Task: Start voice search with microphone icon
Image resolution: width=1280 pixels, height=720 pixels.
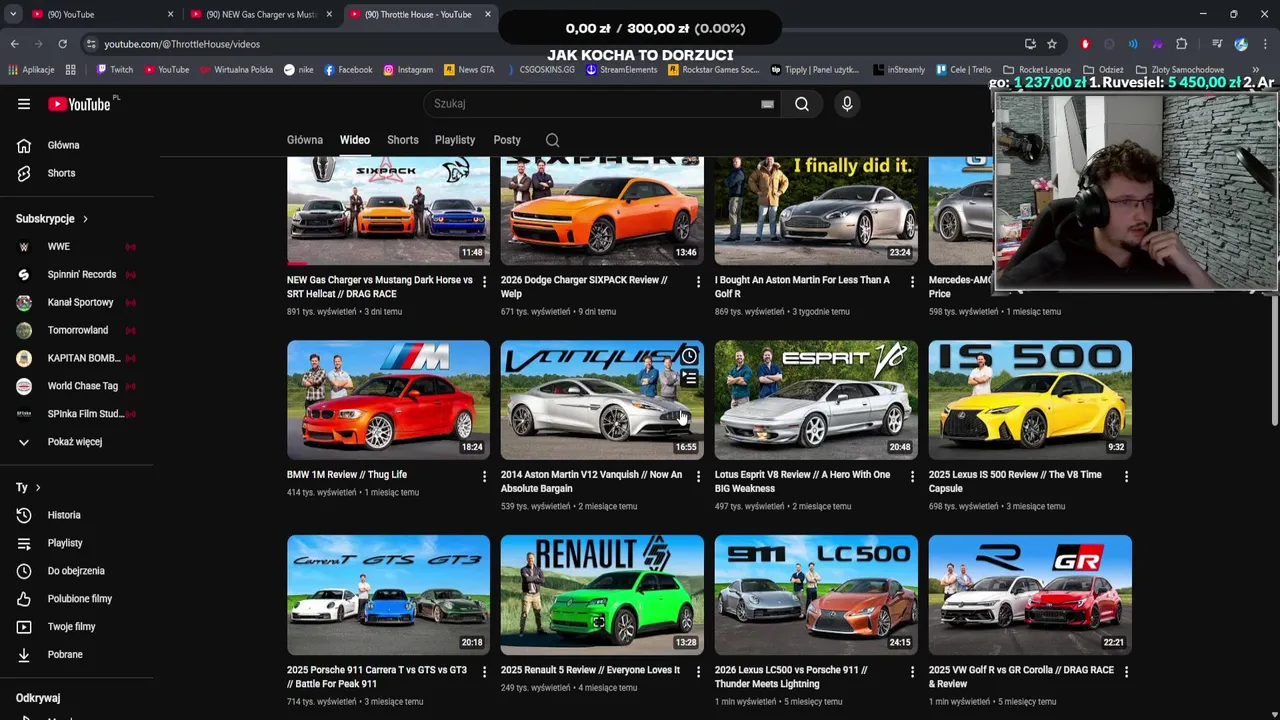Action: pyautogui.click(x=847, y=104)
